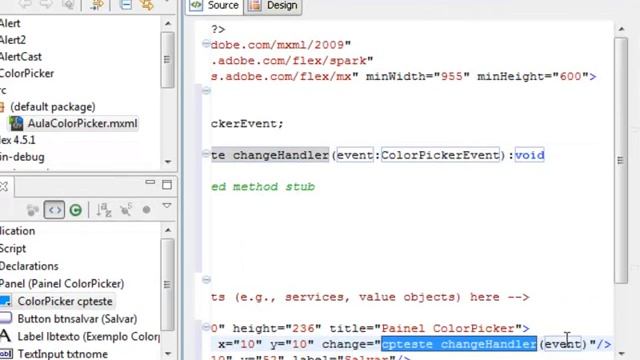Image resolution: width=640 pixels, height=360 pixels.
Task: Click the TextInput txtnome component icon
Action: pos(6,353)
